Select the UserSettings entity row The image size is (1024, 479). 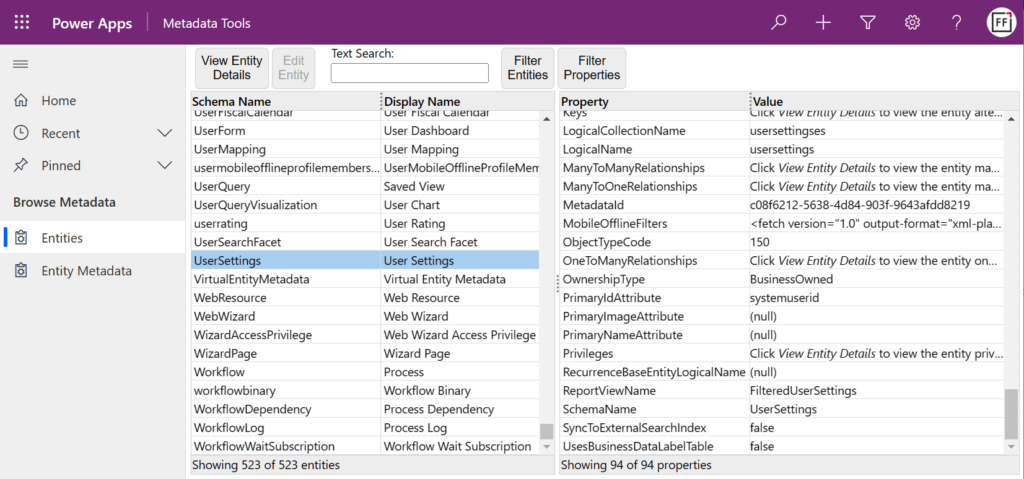pos(365,260)
